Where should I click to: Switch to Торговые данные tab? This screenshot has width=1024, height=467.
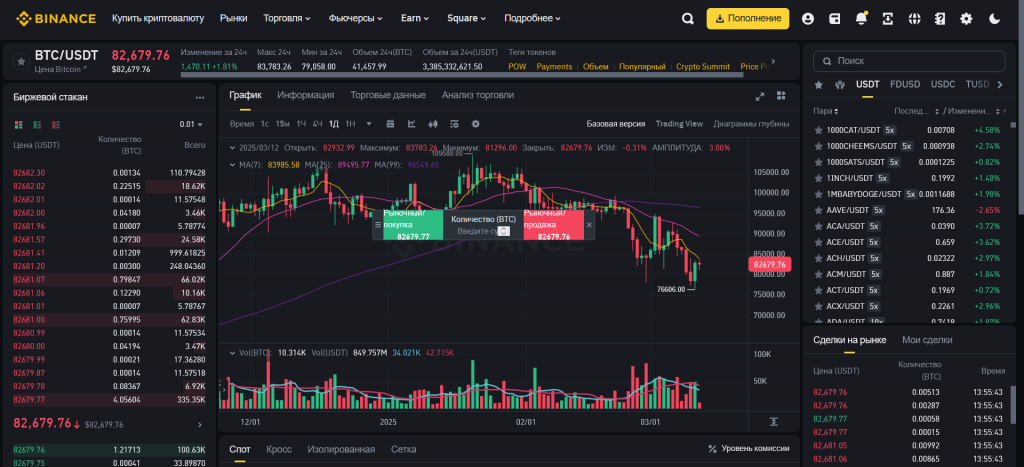click(388, 95)
